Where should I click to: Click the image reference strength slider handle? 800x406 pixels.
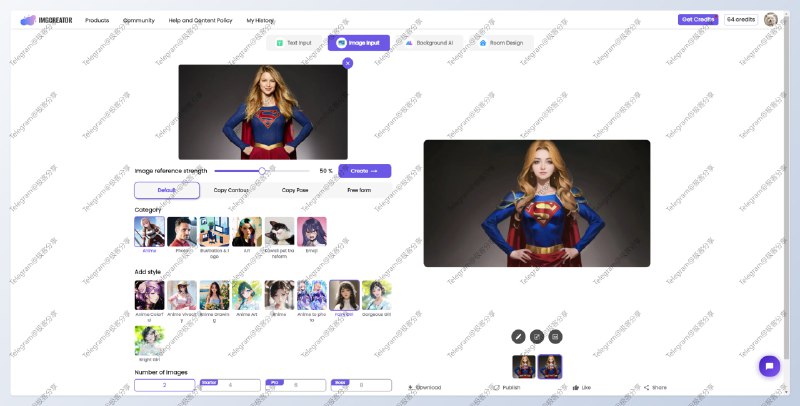coord(262,171)
